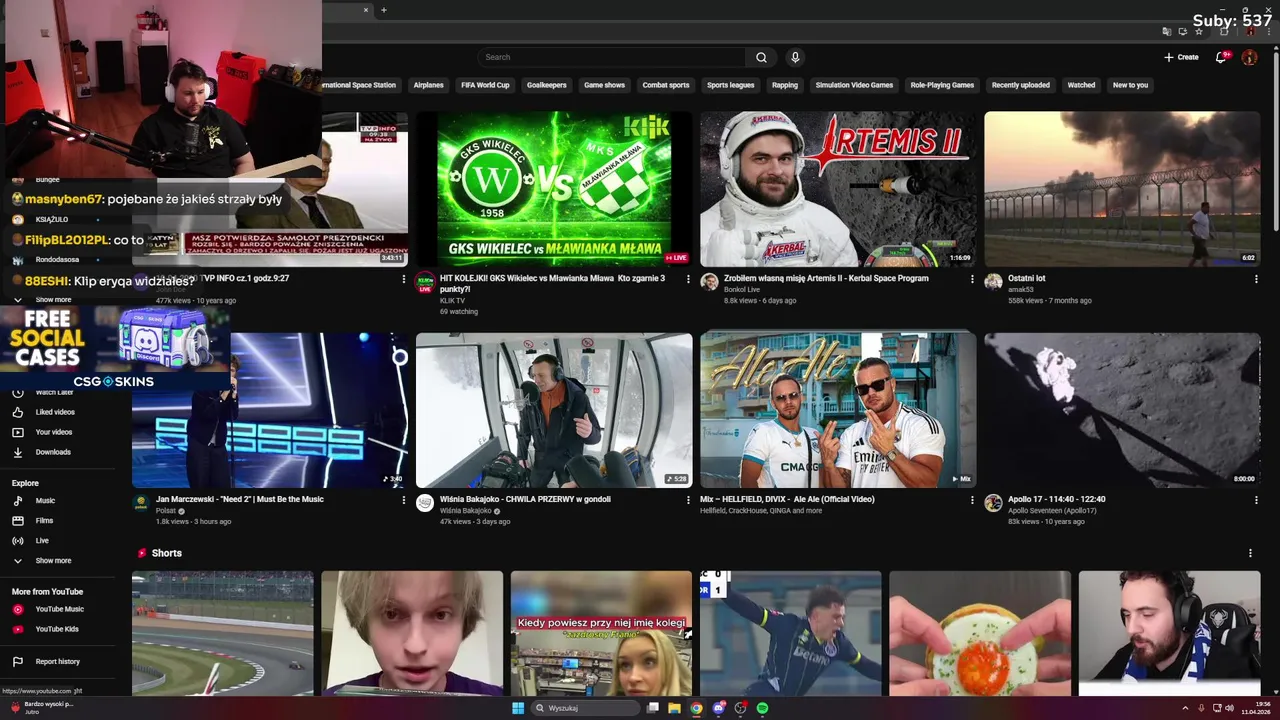Viewport: 1280px width, 720px height.
Task: Select the Goalkeepers filter chip
Action: [x=547, y=85]
